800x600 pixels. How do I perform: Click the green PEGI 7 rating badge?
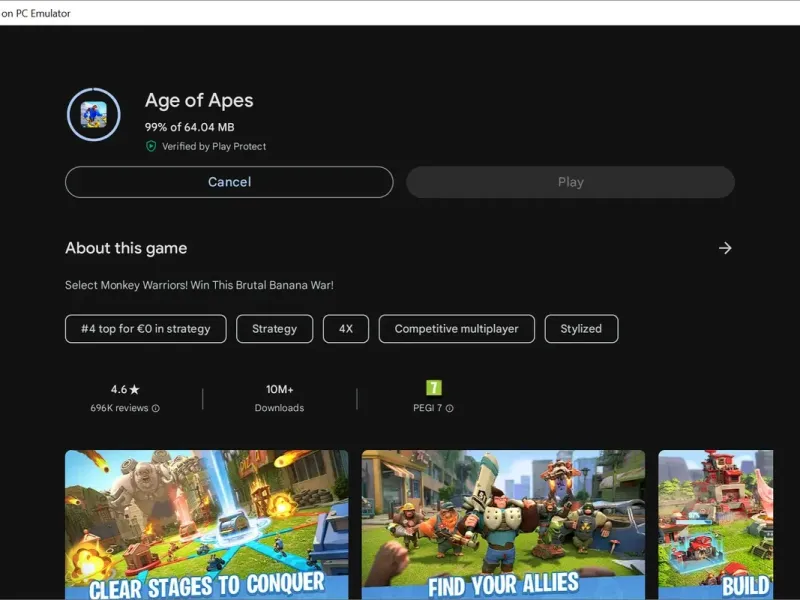point(434,388)
